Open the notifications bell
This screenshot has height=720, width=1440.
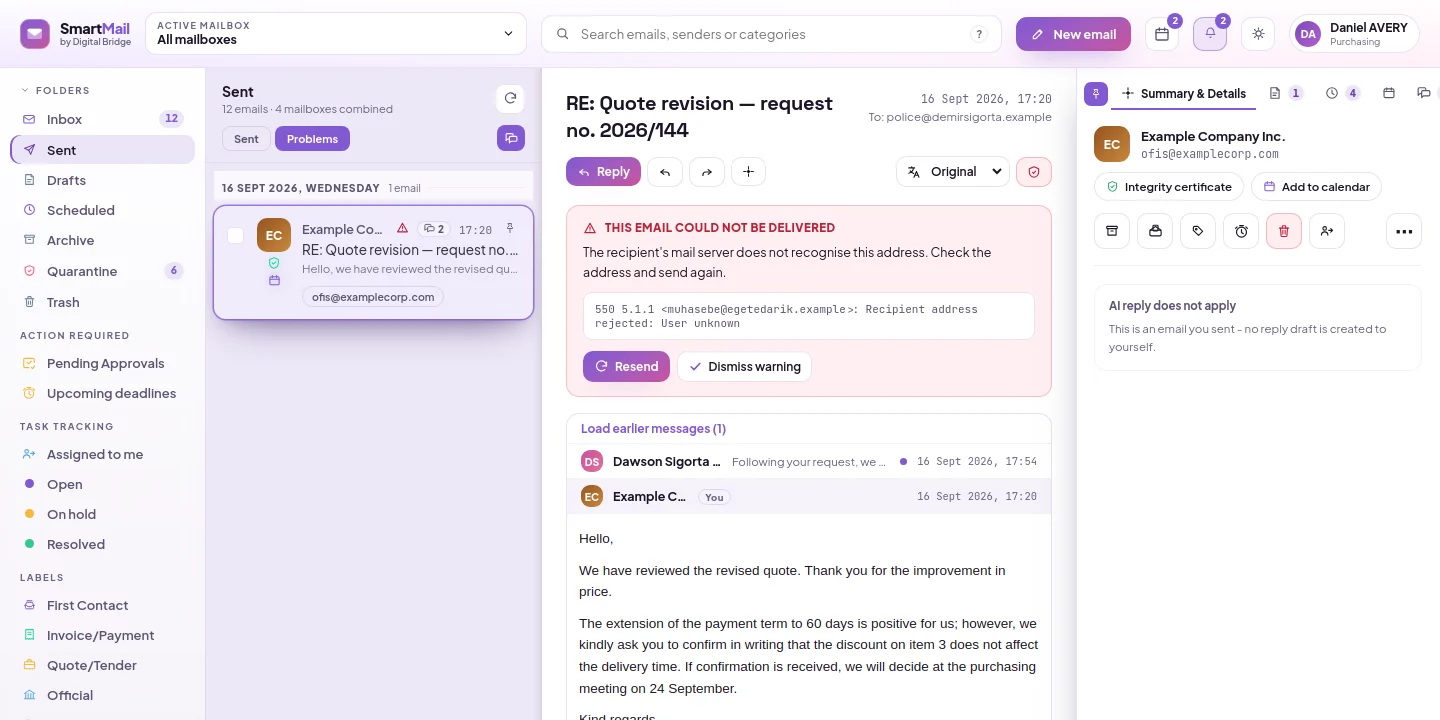coord(1210,34)
